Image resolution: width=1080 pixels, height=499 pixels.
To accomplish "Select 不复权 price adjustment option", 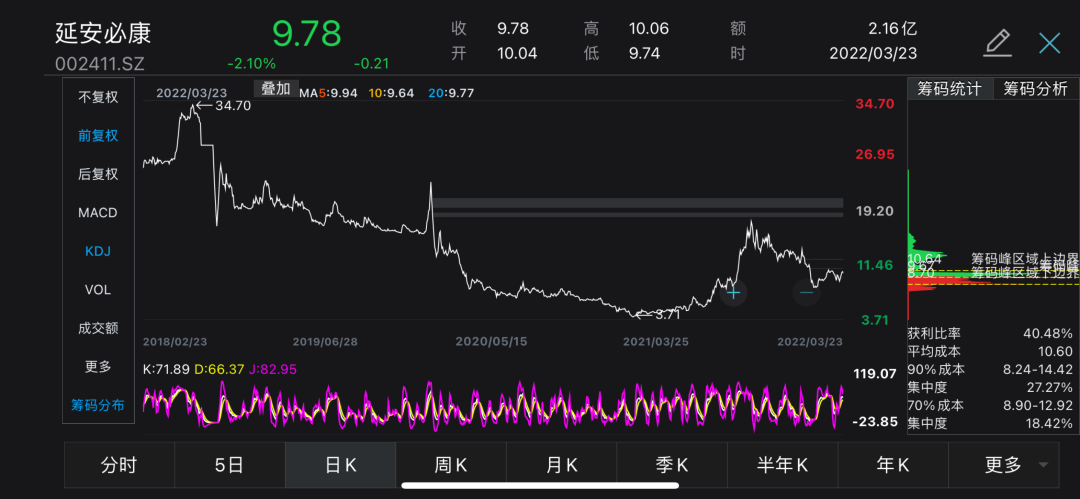I will (x=98, y=97).
